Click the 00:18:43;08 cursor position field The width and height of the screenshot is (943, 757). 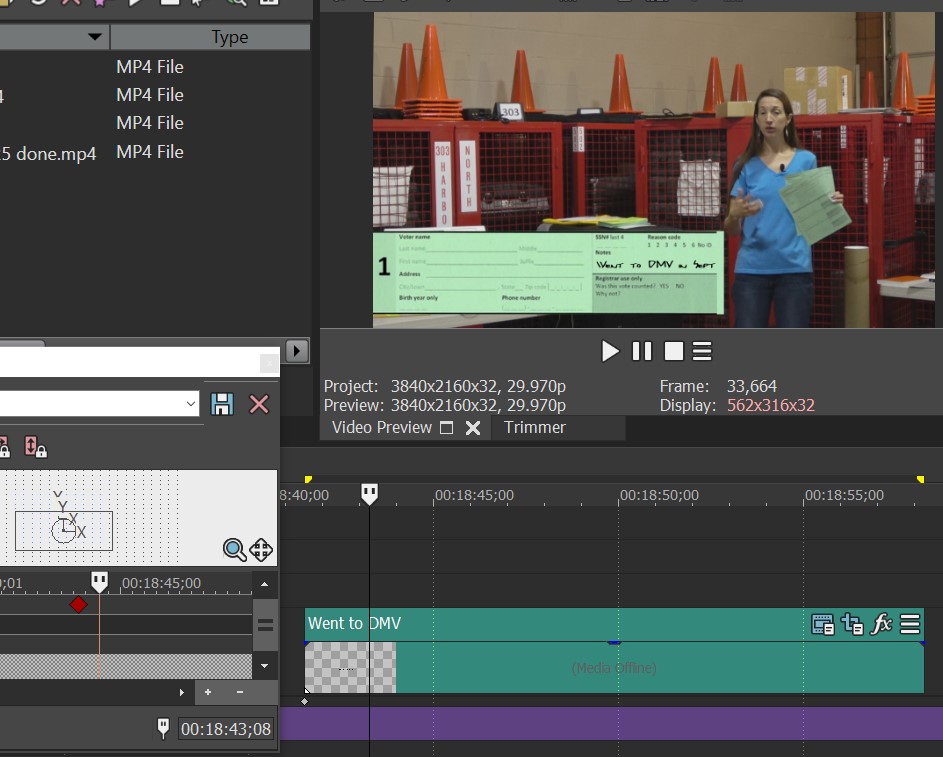(226, 729)
